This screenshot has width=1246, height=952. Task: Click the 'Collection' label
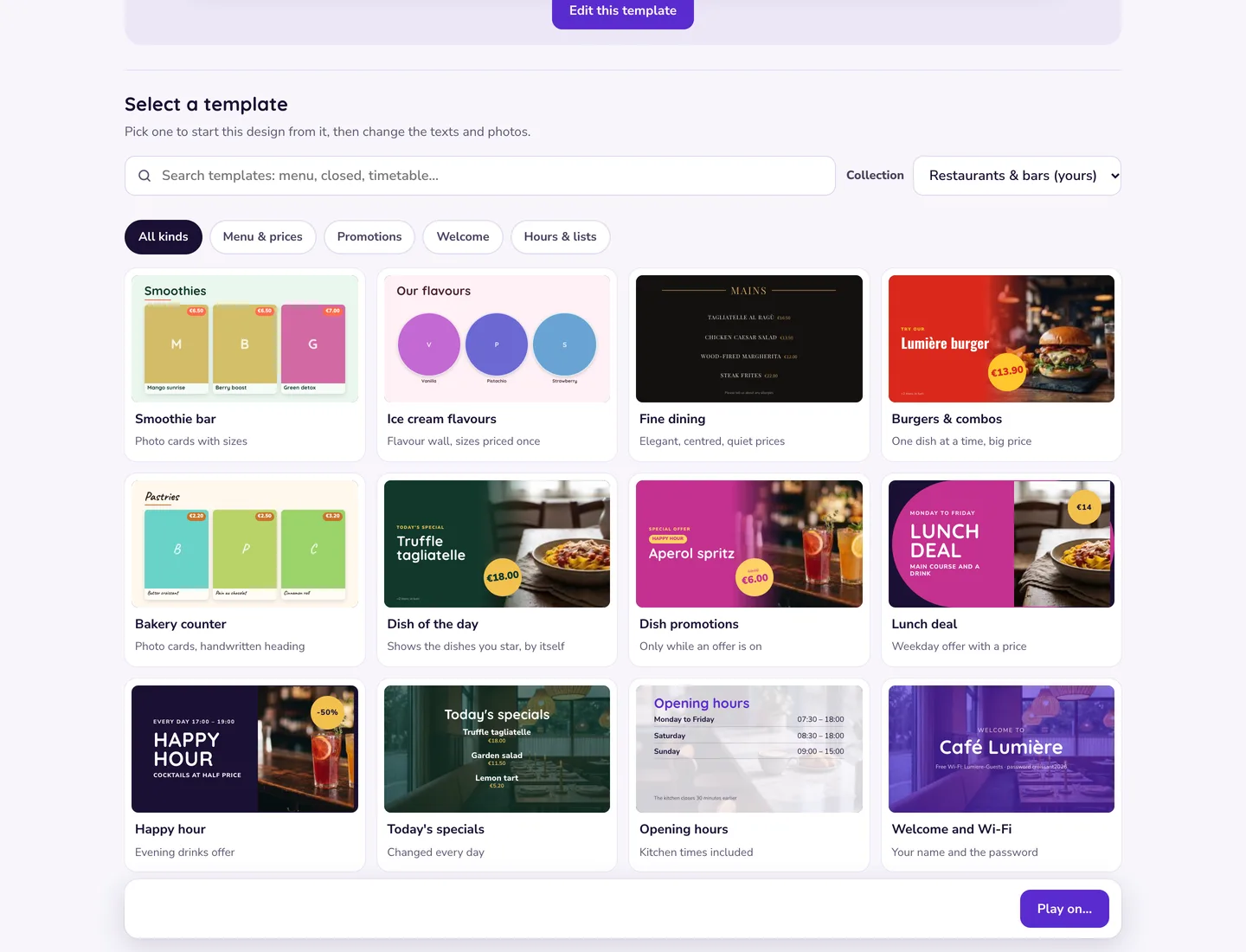875,176
